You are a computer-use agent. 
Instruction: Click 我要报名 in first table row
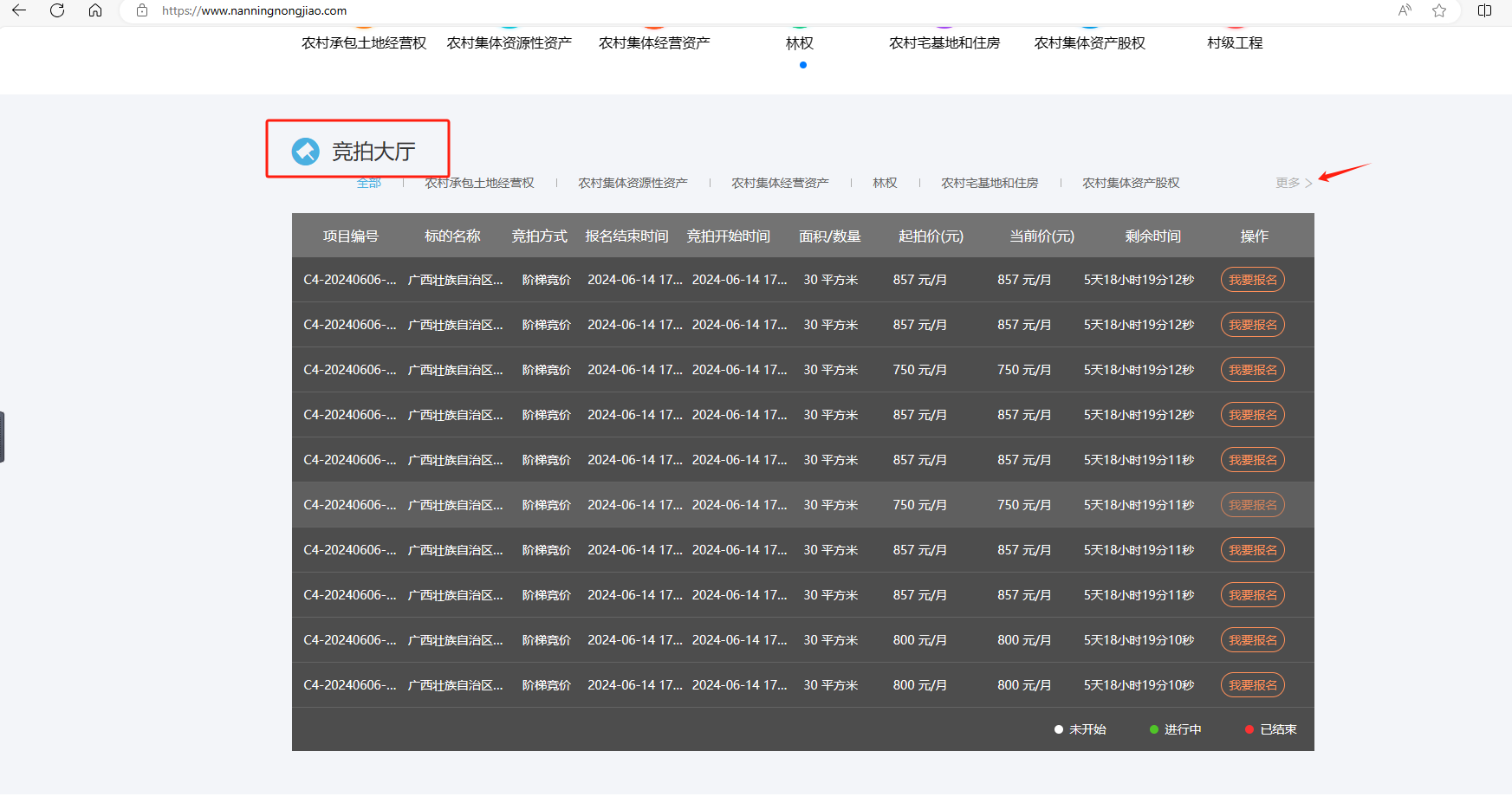1253,280
